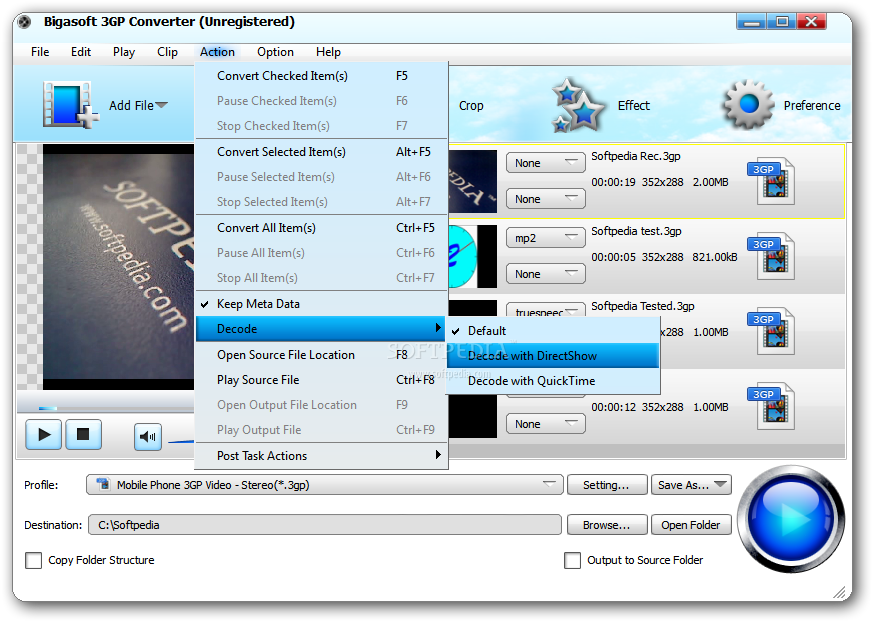The image size is (873, 622).
Task: Click the Softpedia preview video image
Action: pos(119,267)
